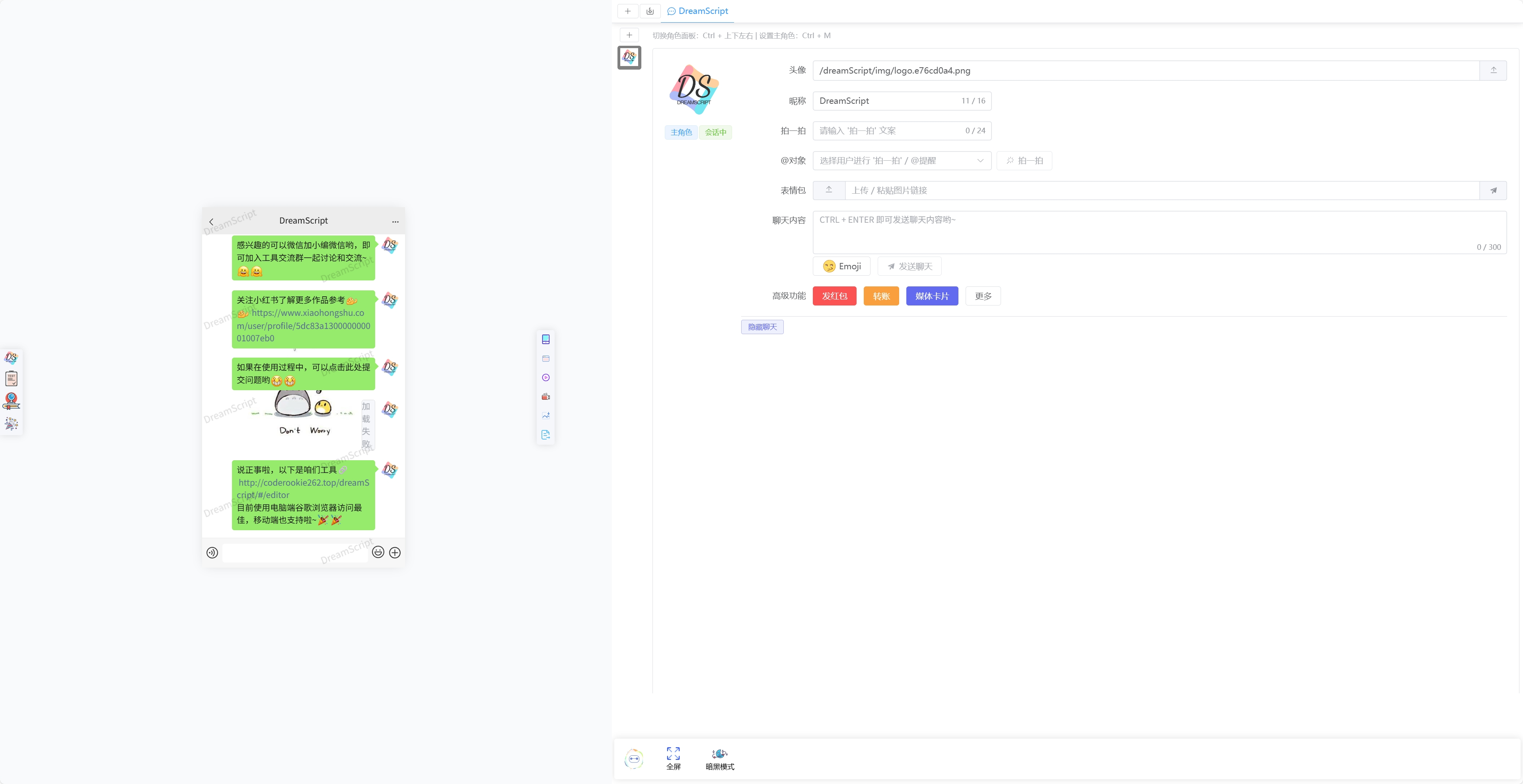The image size is (1523, 784).
Task: Open the emoji smiley in phone chat bar
Action: click(378, 552)
